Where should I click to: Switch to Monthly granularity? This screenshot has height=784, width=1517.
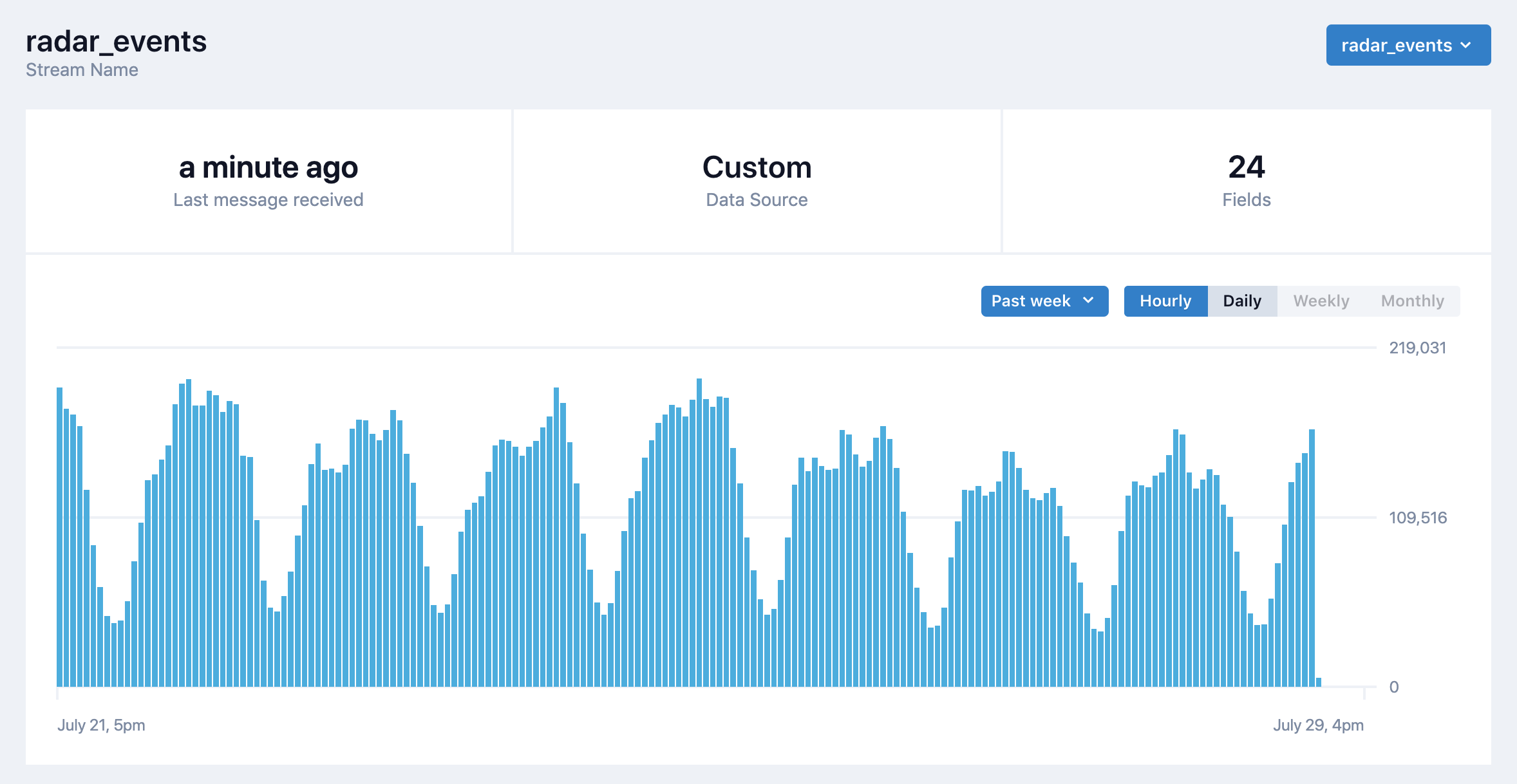pos(1413,301)
